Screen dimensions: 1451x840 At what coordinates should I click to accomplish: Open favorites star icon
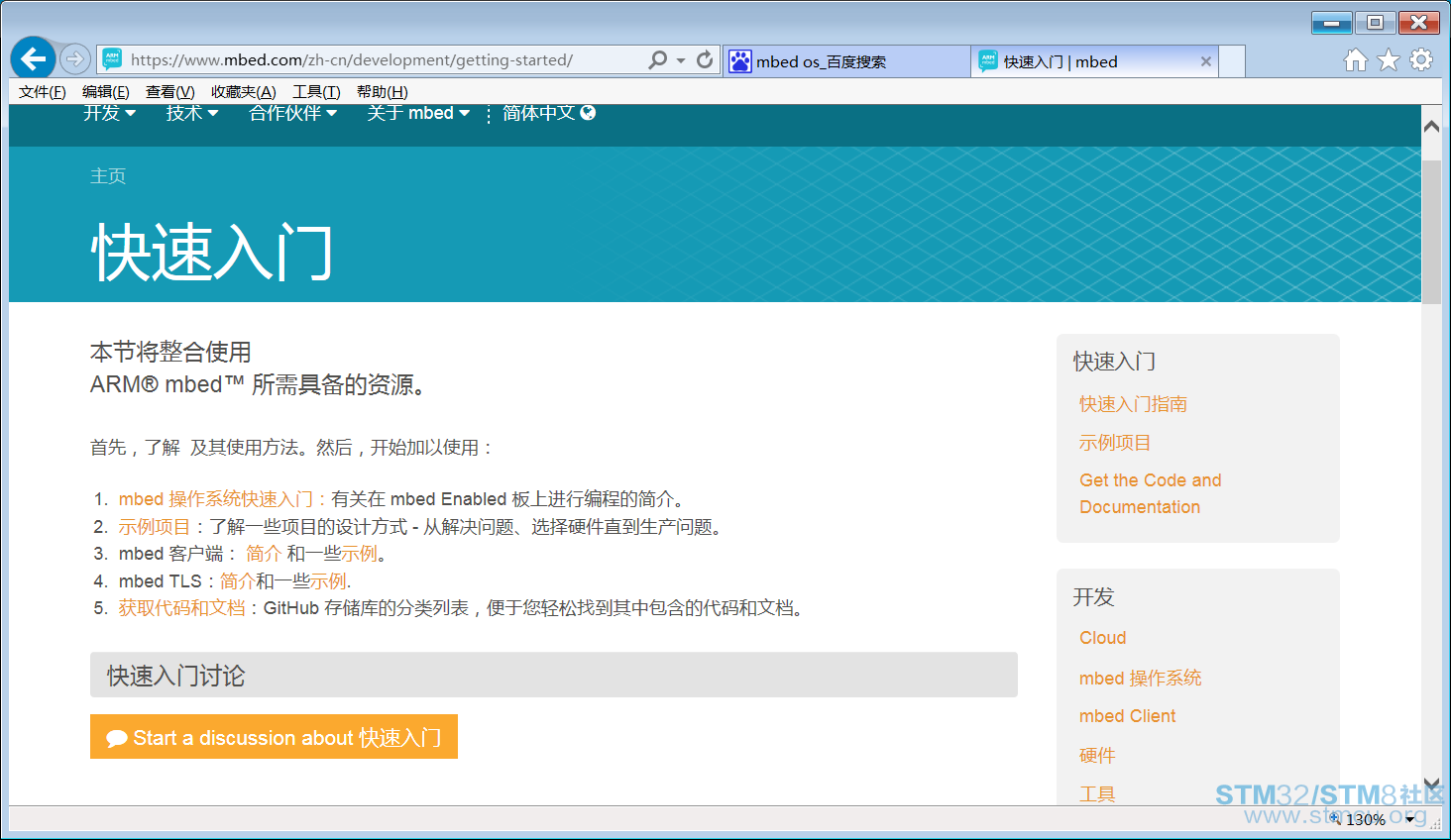1389,60
